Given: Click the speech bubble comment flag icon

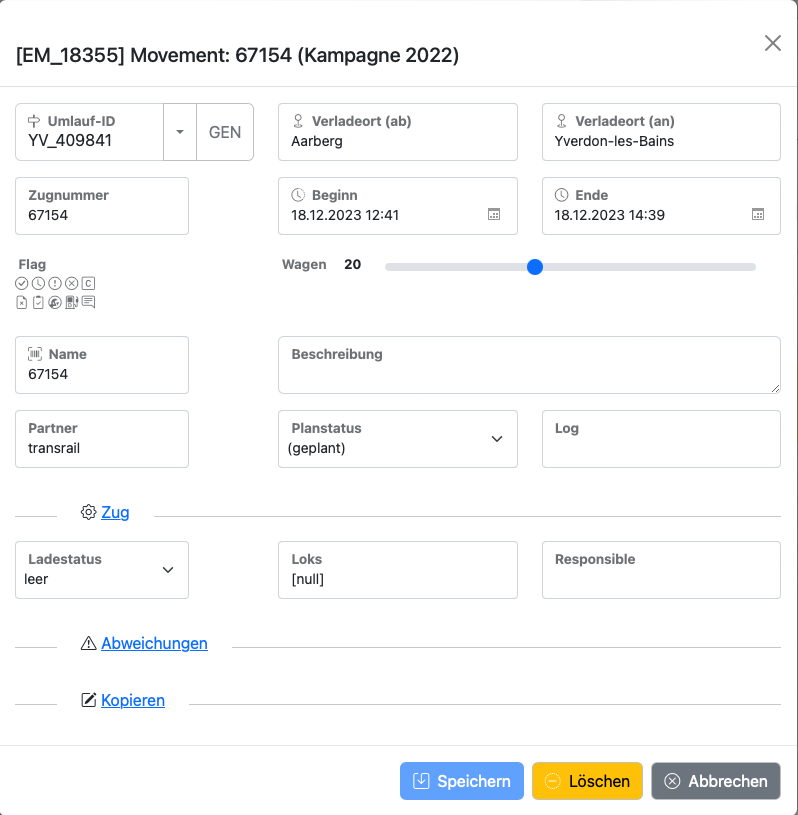Looking at the screenshot, I should coord(88,302).
